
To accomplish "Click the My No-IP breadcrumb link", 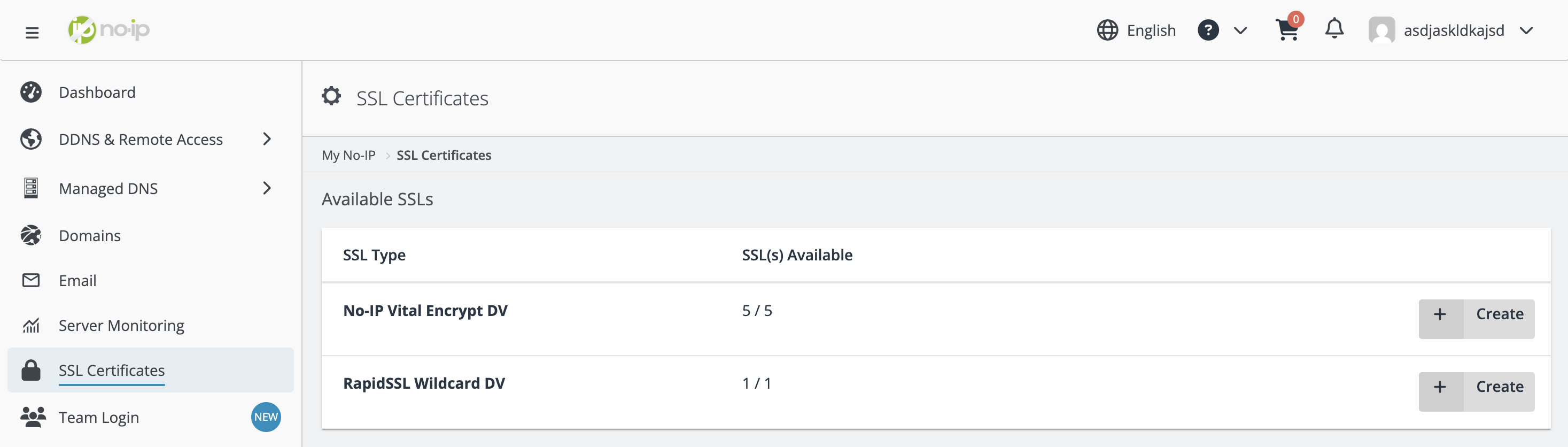I will 348,155.
